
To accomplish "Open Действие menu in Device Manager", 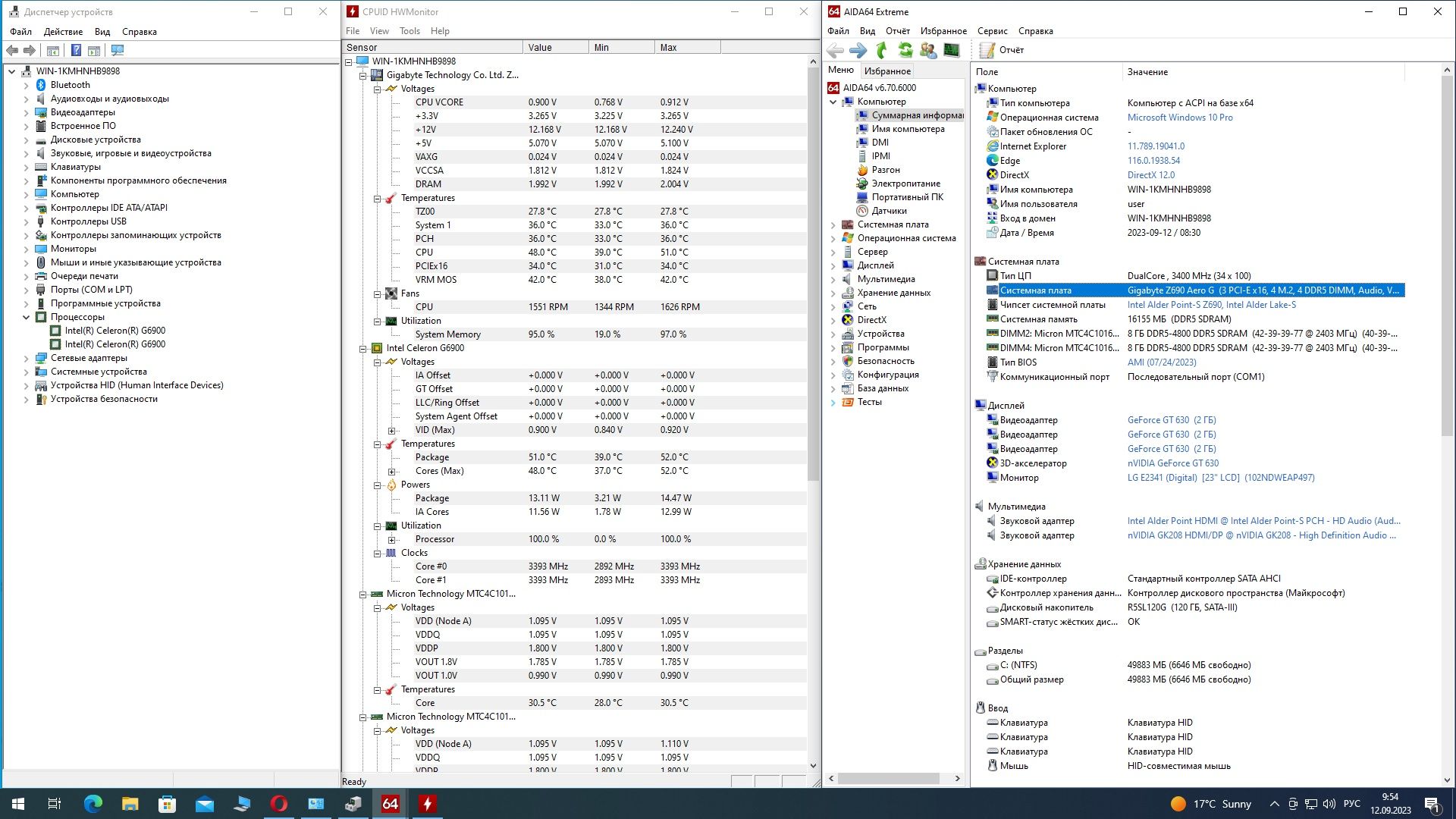I will (x=63, y=32).
